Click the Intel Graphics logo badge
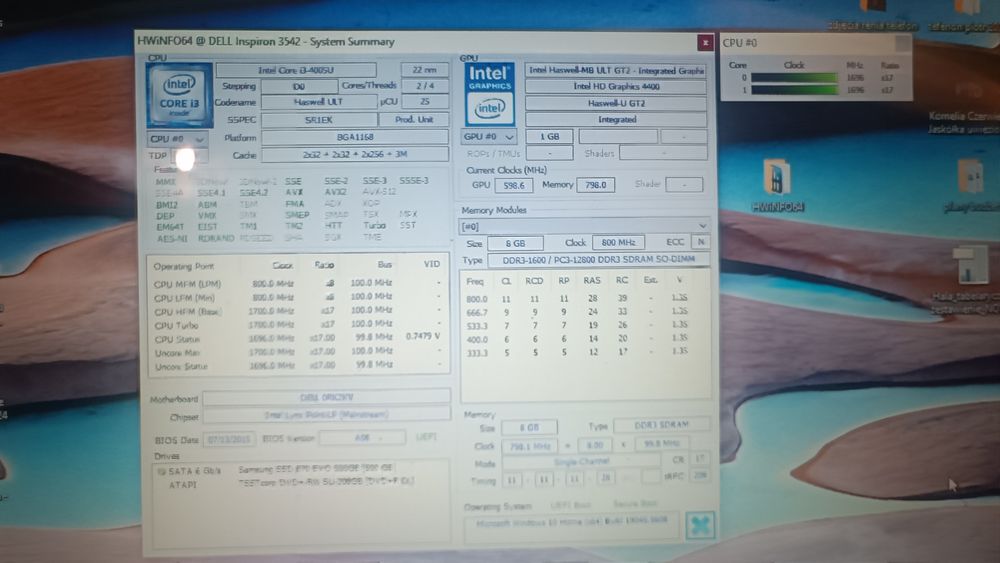 click(489, 93)
